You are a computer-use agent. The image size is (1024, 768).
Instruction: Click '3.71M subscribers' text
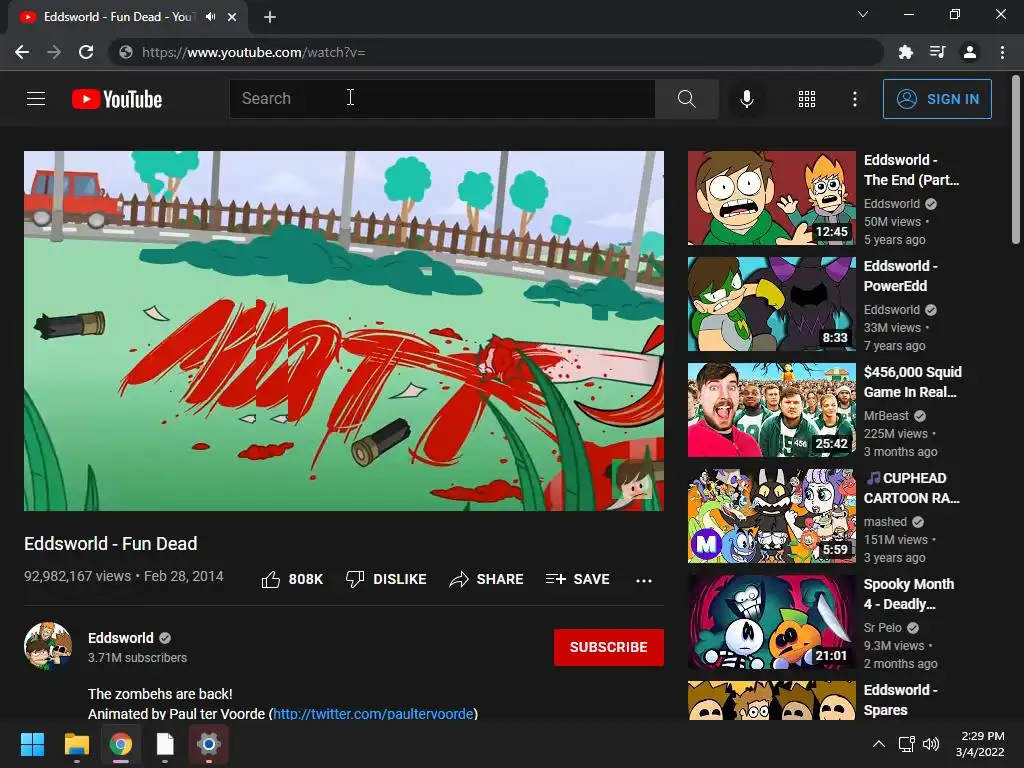click(x=137, y=658)
